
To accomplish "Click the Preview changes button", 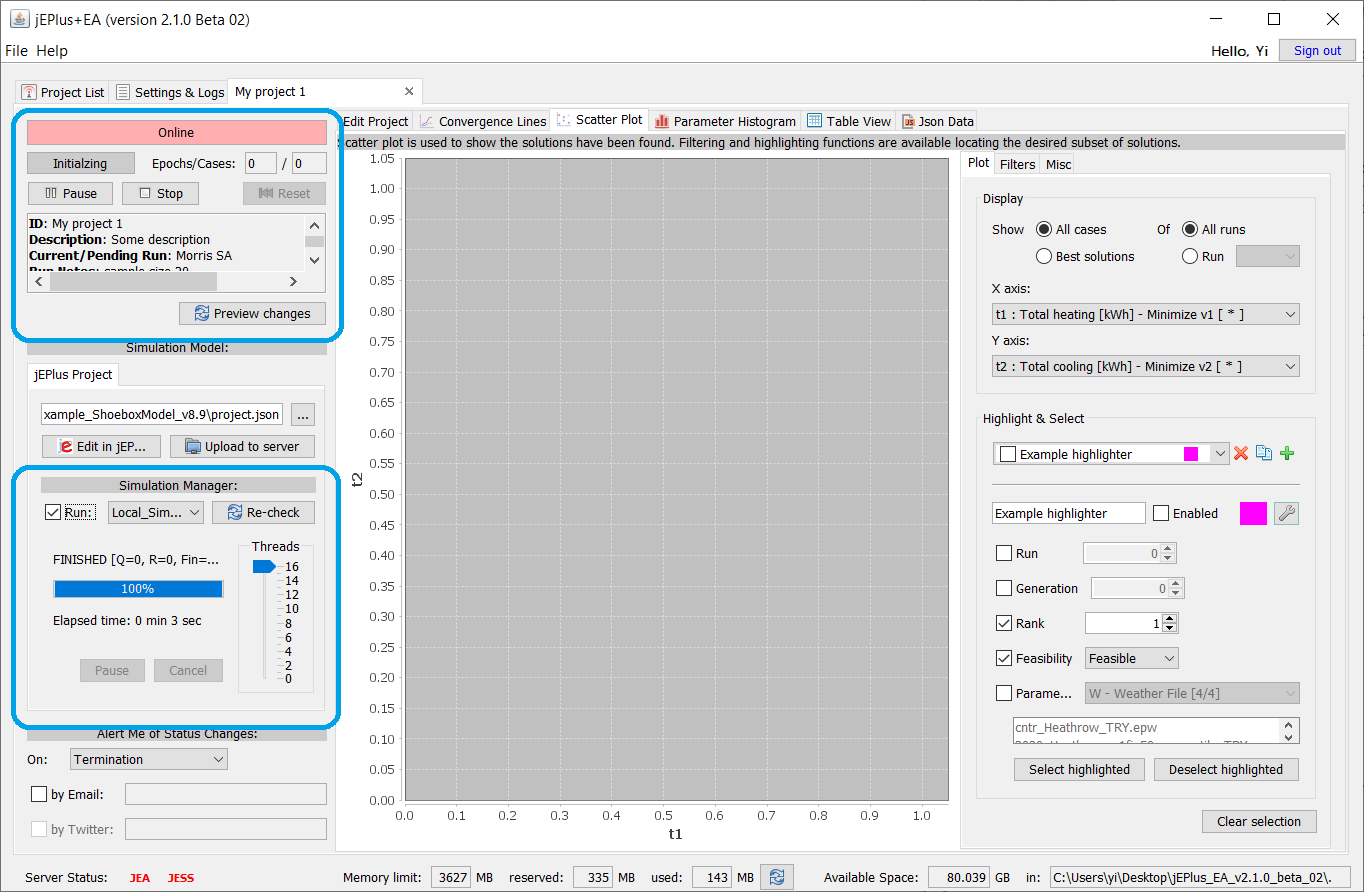I will pos(252,313).
